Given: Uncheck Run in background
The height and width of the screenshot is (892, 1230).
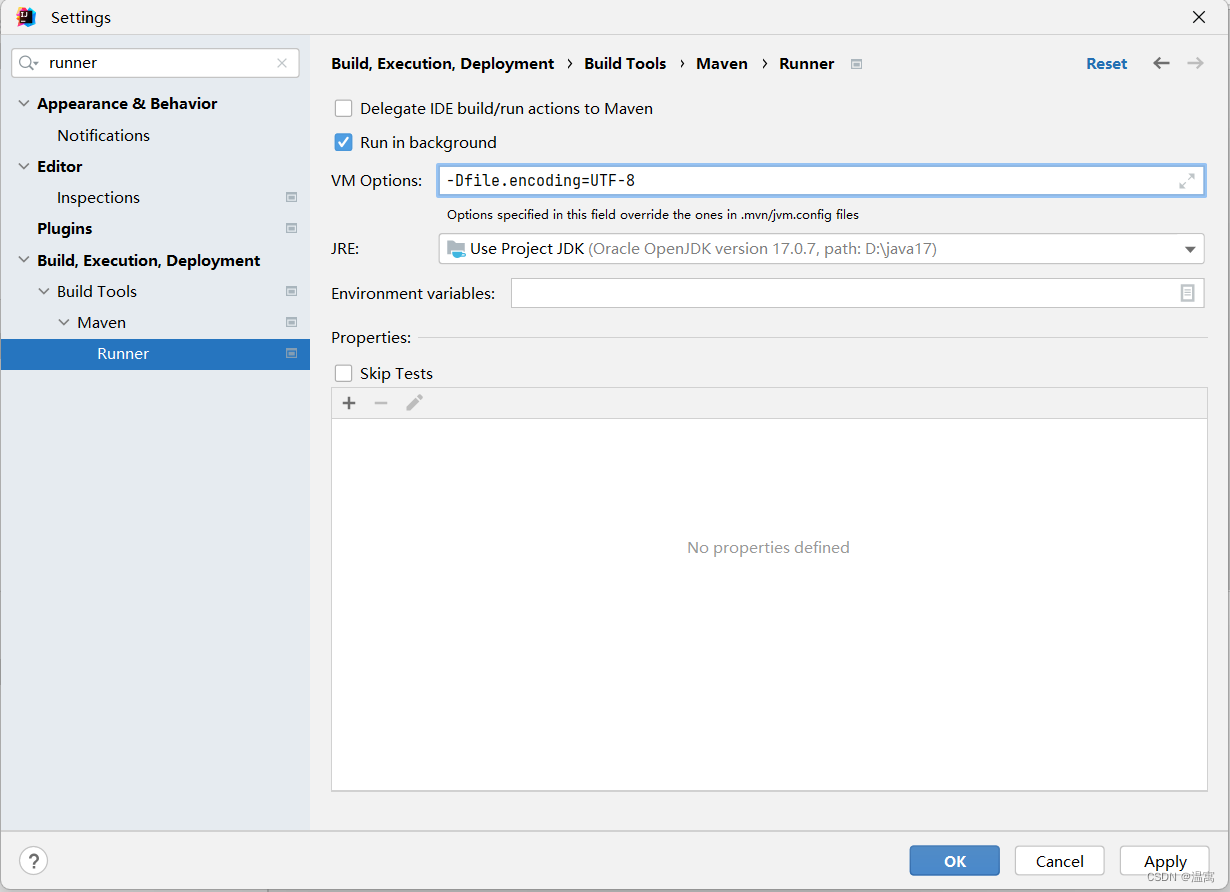Looking at the screenshot, I should click(343, 142).
